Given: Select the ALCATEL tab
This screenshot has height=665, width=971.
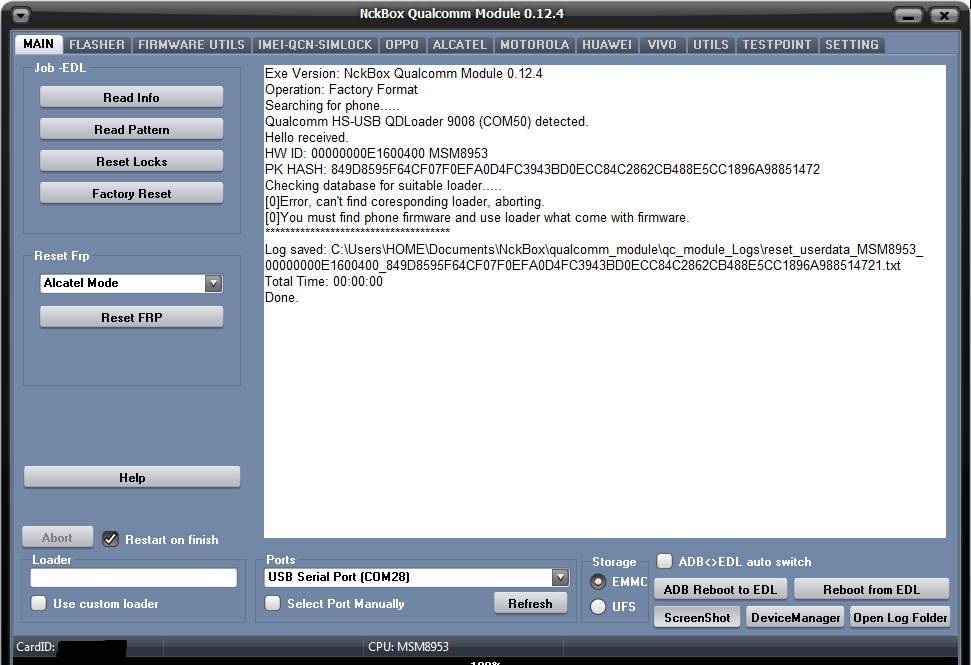Looking at the screenshot, I should [x=459, y=45].
